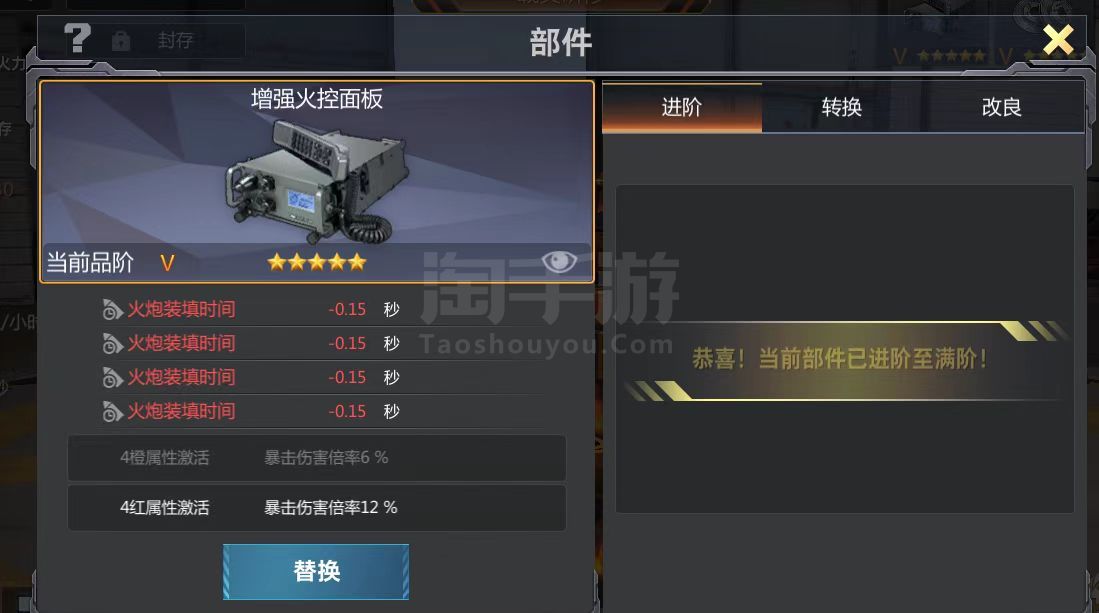
Task: Open the 改良 tab
Action: click(1002, 107)
